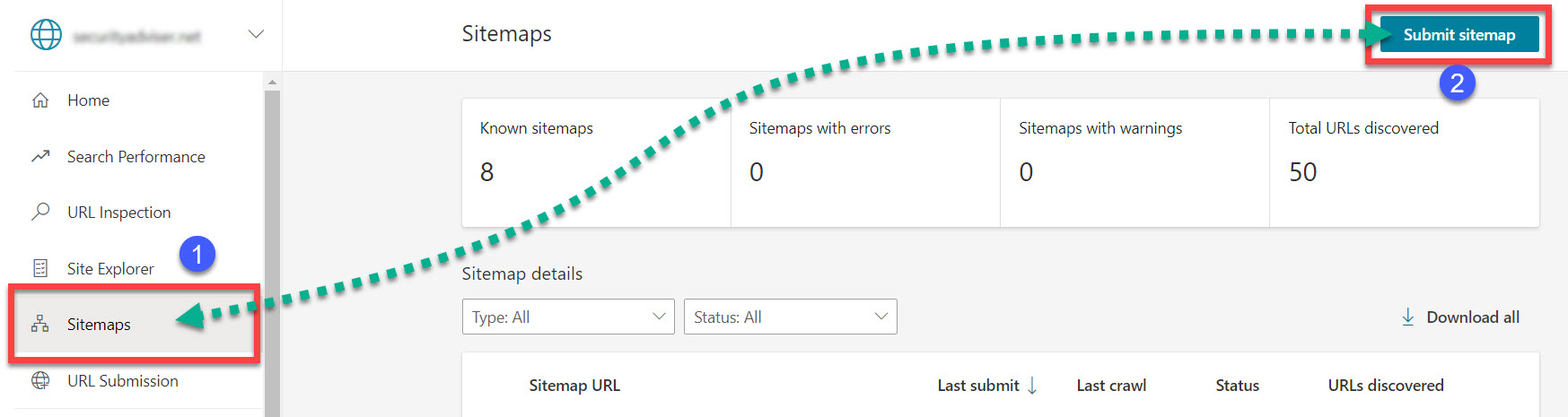Click the Home house icon

pos(40,100)
